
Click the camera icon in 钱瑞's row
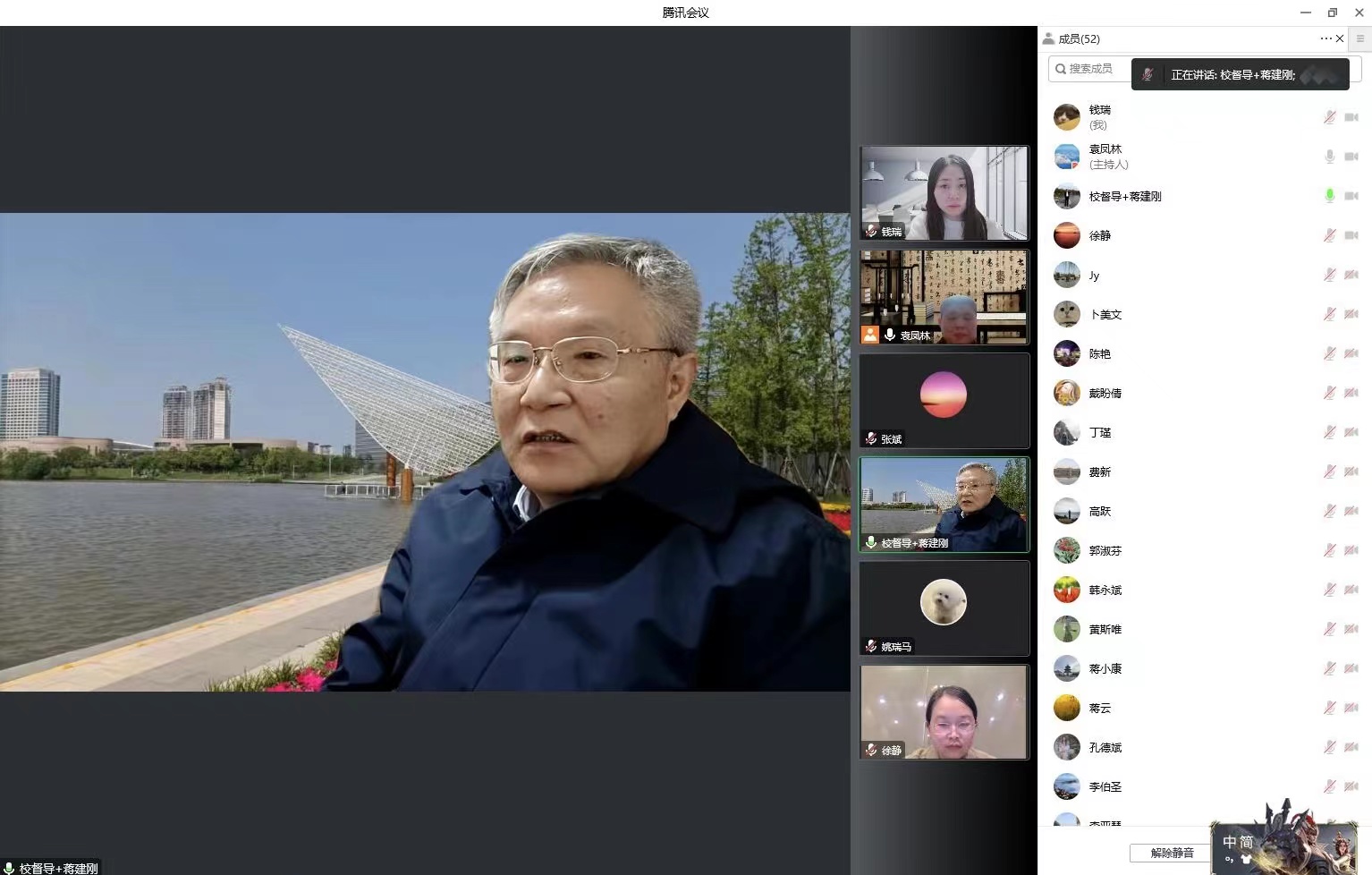tap(1351, 117)
